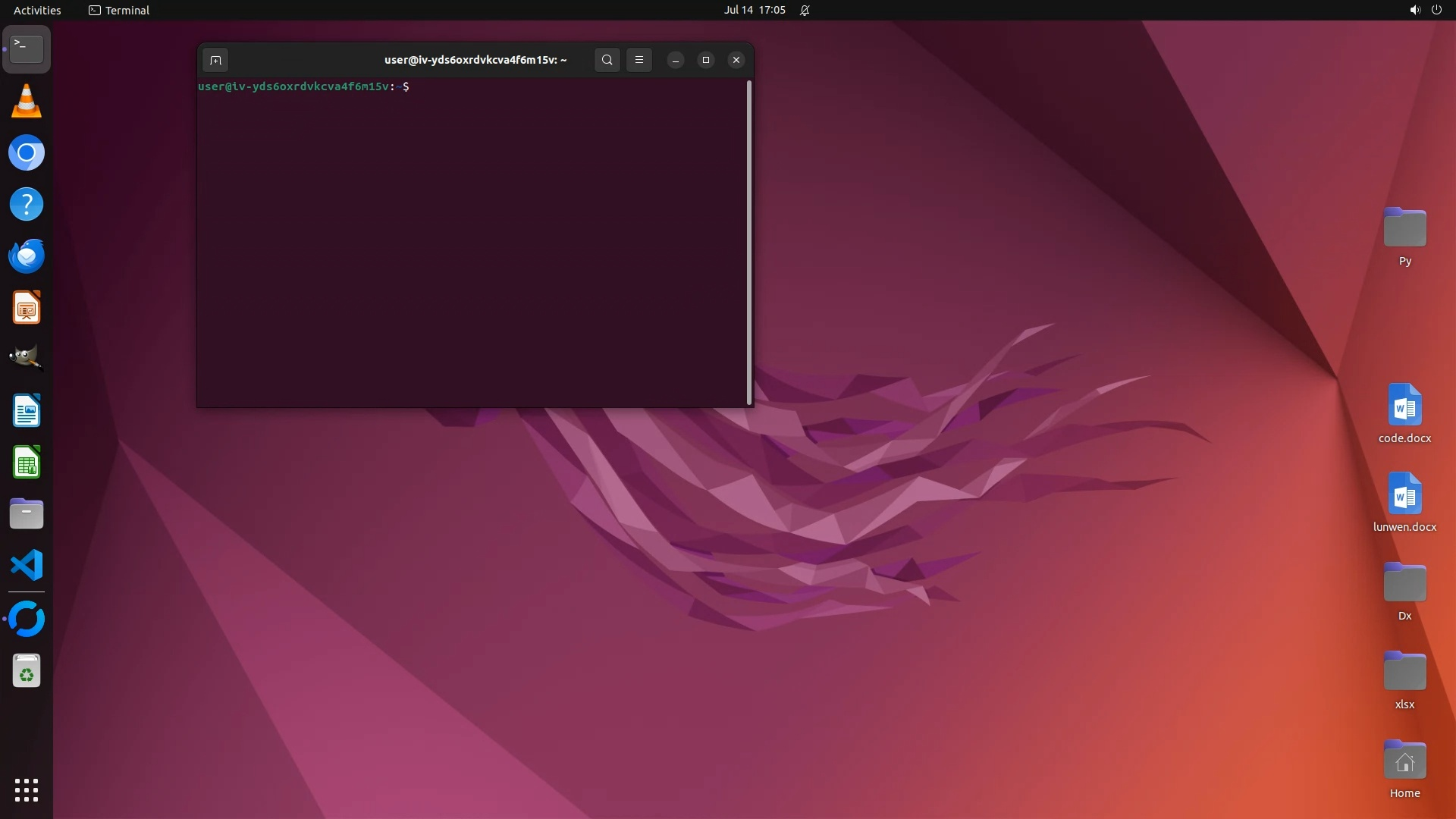Open Chromium browser from dock
The height and width of the screenshot is (819, 1456).
[x=27, y=153]
